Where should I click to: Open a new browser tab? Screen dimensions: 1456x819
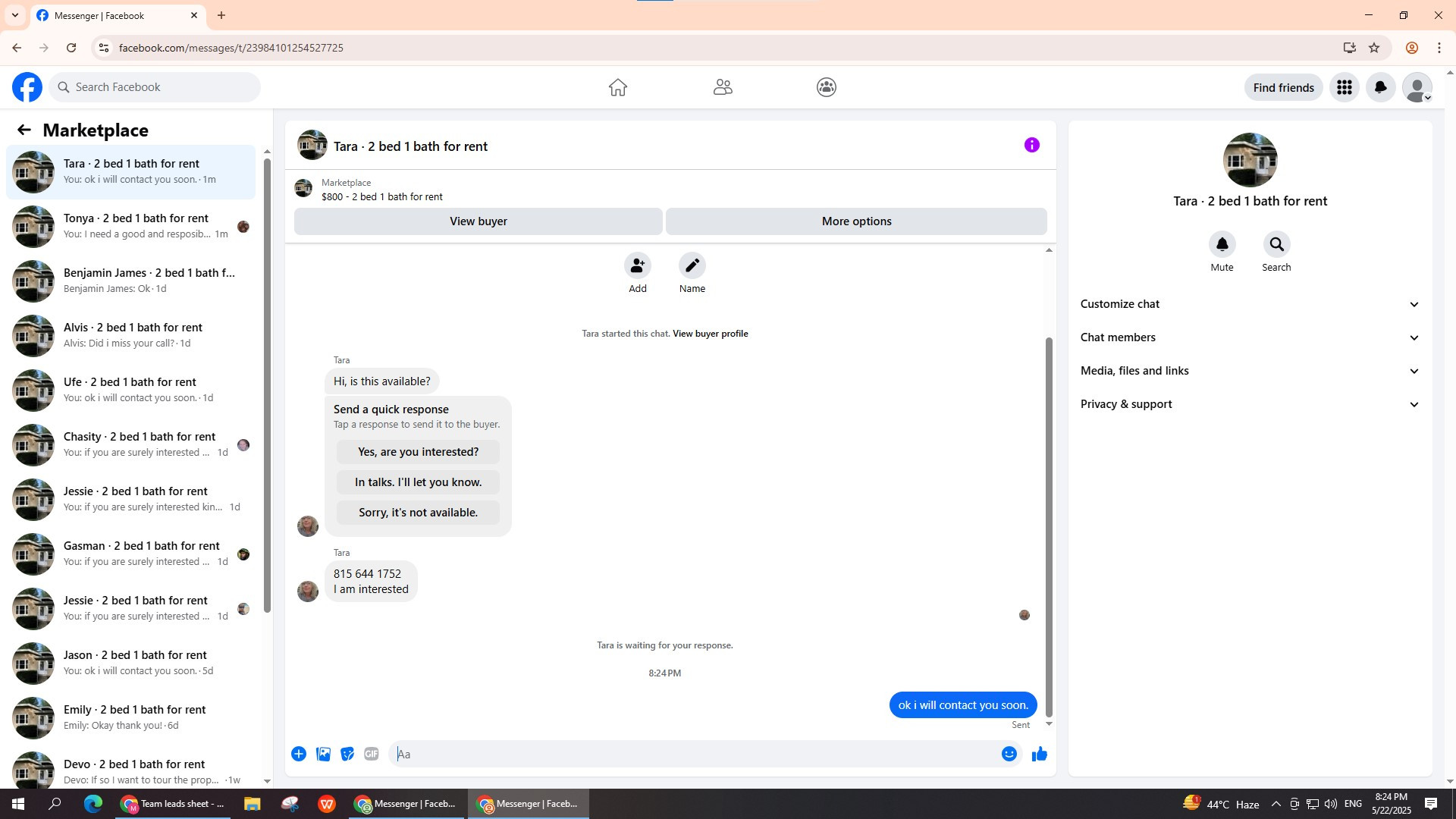tap(221, 15)
